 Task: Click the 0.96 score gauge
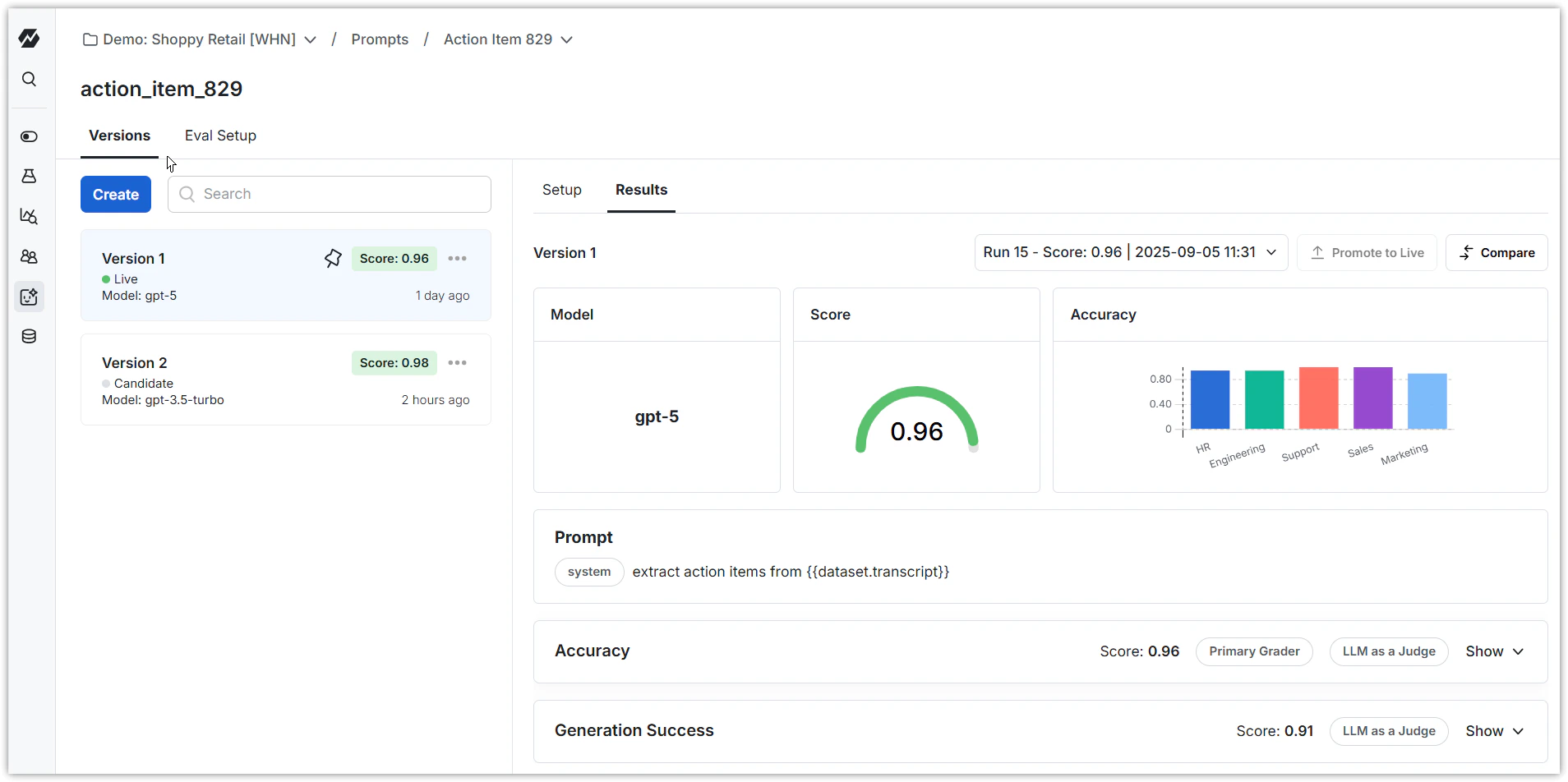click(916, 421)
